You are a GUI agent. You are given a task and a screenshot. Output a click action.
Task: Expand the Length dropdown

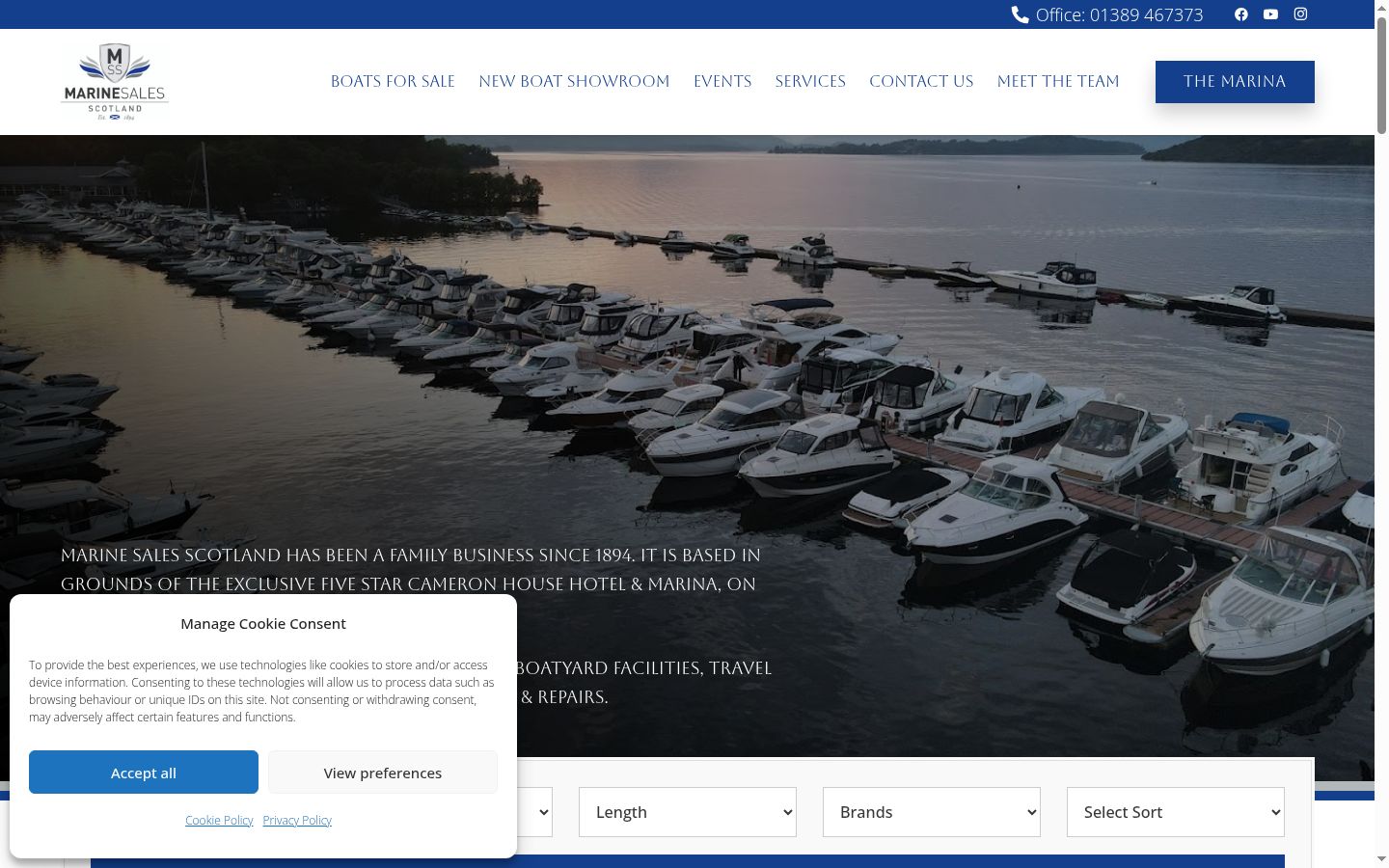click(688, 812)
